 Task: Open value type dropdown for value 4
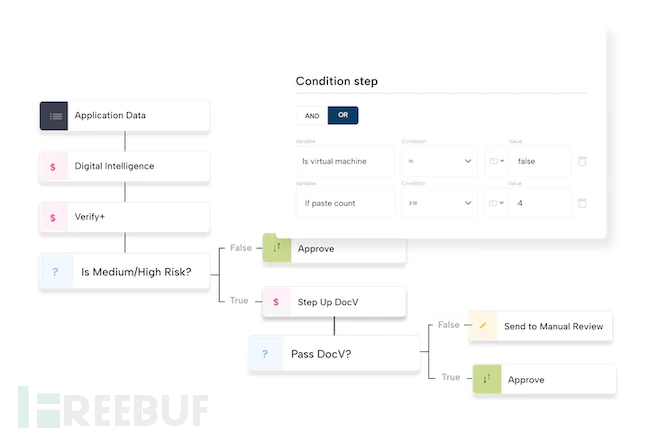pyautogui.click(x=494, y=203)
